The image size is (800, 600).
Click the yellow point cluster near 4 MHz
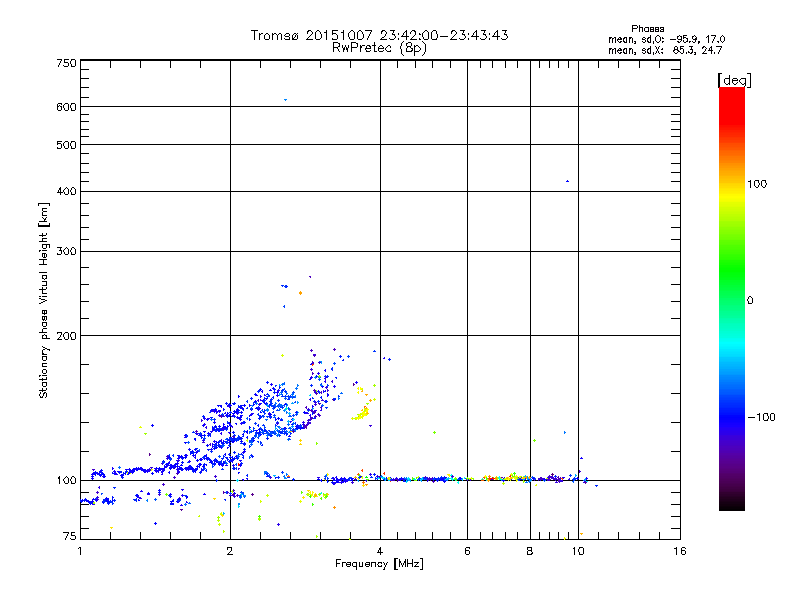pyautogui.click(x=361, y=413)
